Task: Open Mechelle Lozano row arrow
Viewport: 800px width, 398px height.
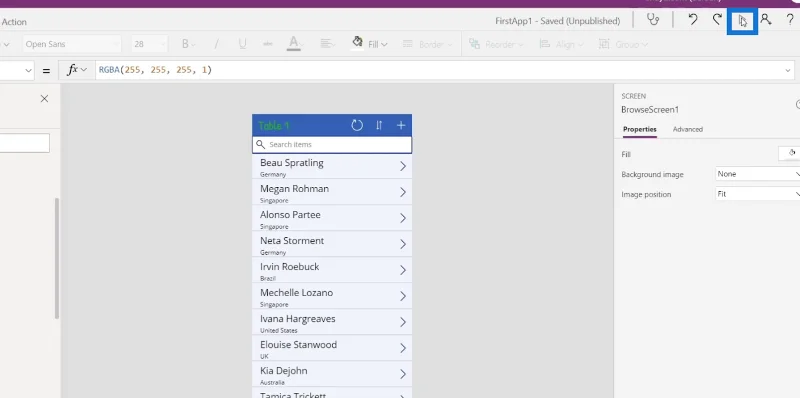Action: tap(403, 296)
